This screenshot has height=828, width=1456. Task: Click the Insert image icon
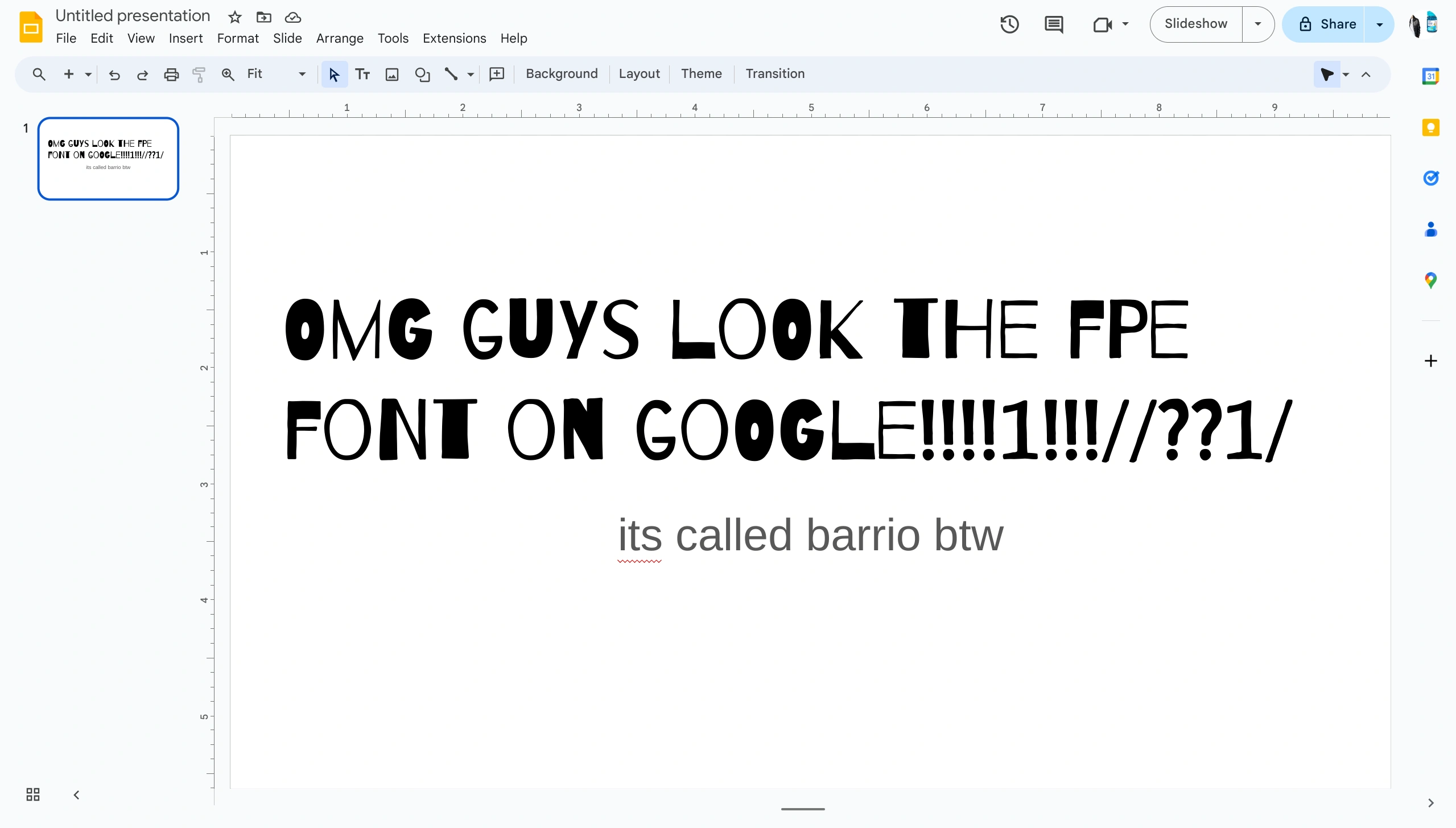point(392,74)
